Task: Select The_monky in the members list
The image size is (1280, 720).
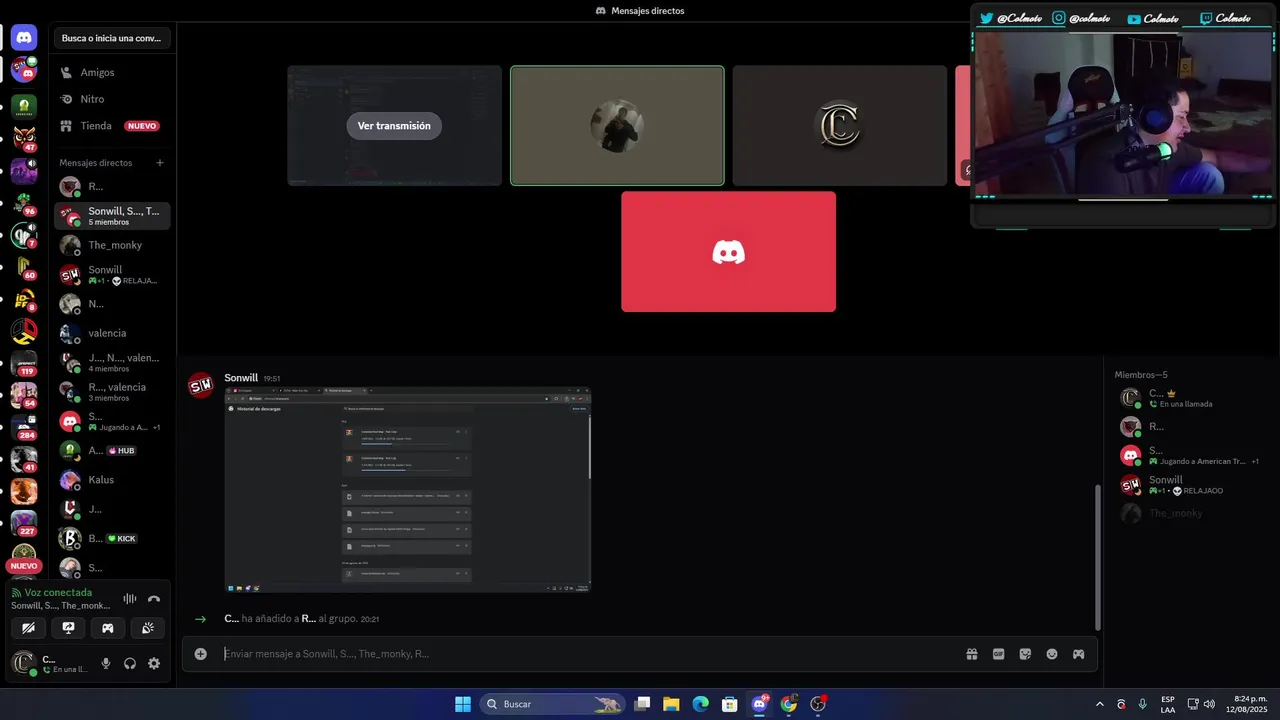Action: 1190,513
